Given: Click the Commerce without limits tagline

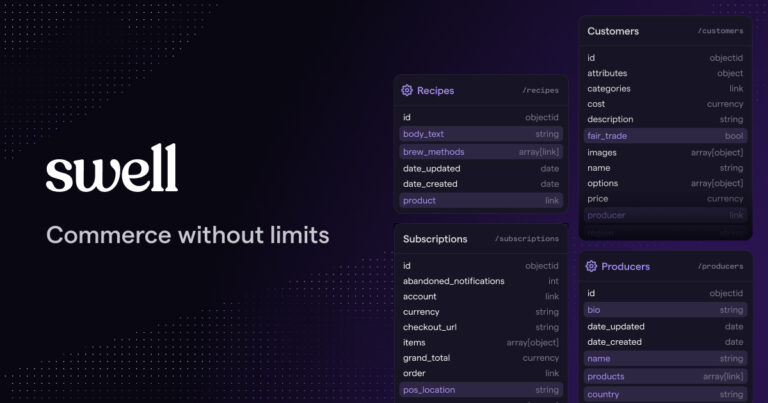Looking at the screenshot, I should coord(187,236).
